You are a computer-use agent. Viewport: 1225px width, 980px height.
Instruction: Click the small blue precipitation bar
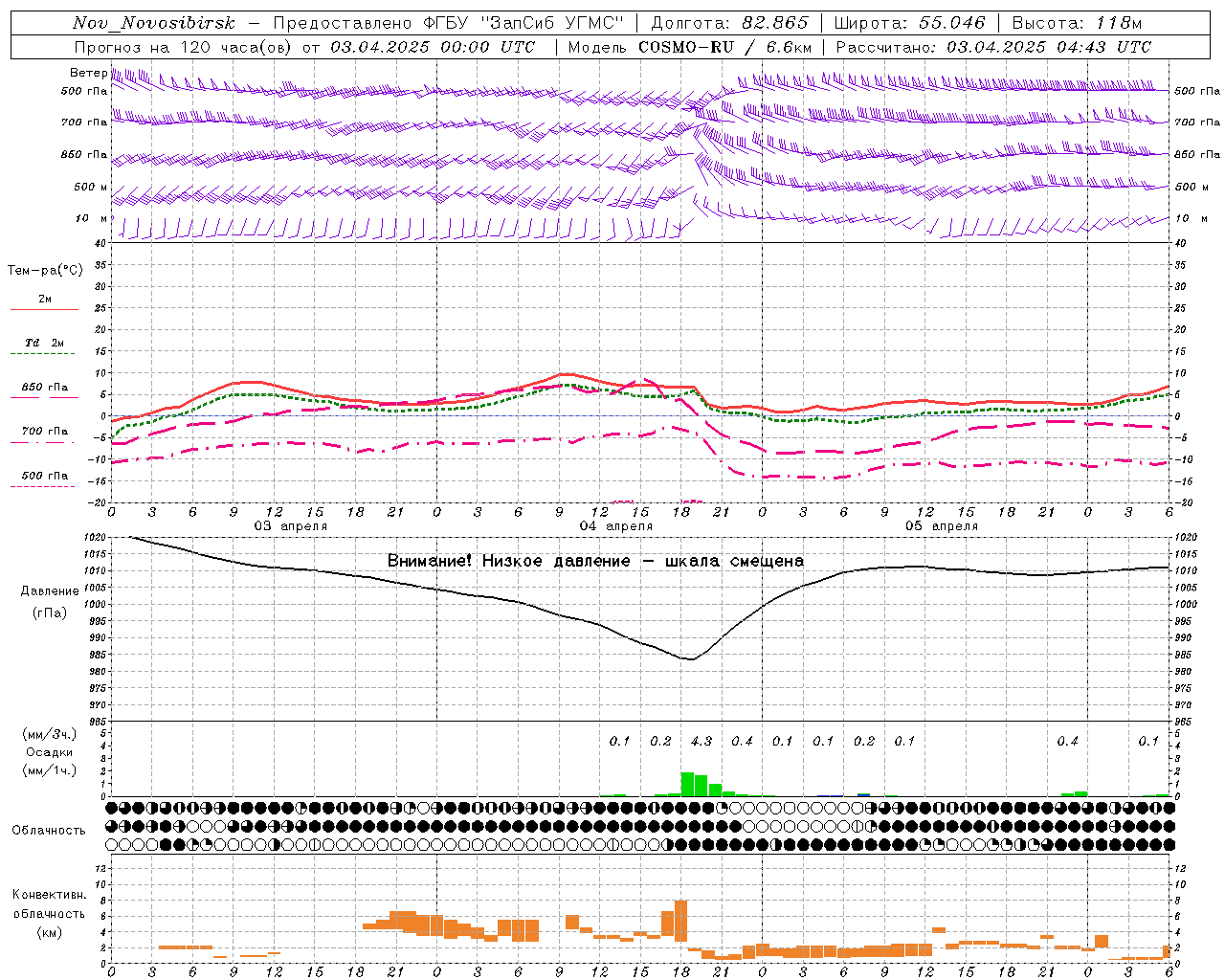tap(863, 794)
